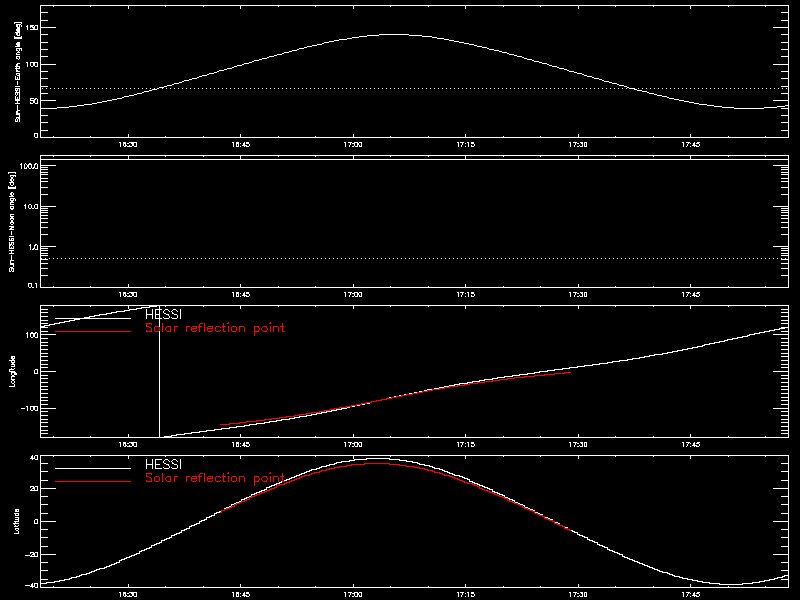Click '17:45' time label under the Longitude plot

point(691,445)
